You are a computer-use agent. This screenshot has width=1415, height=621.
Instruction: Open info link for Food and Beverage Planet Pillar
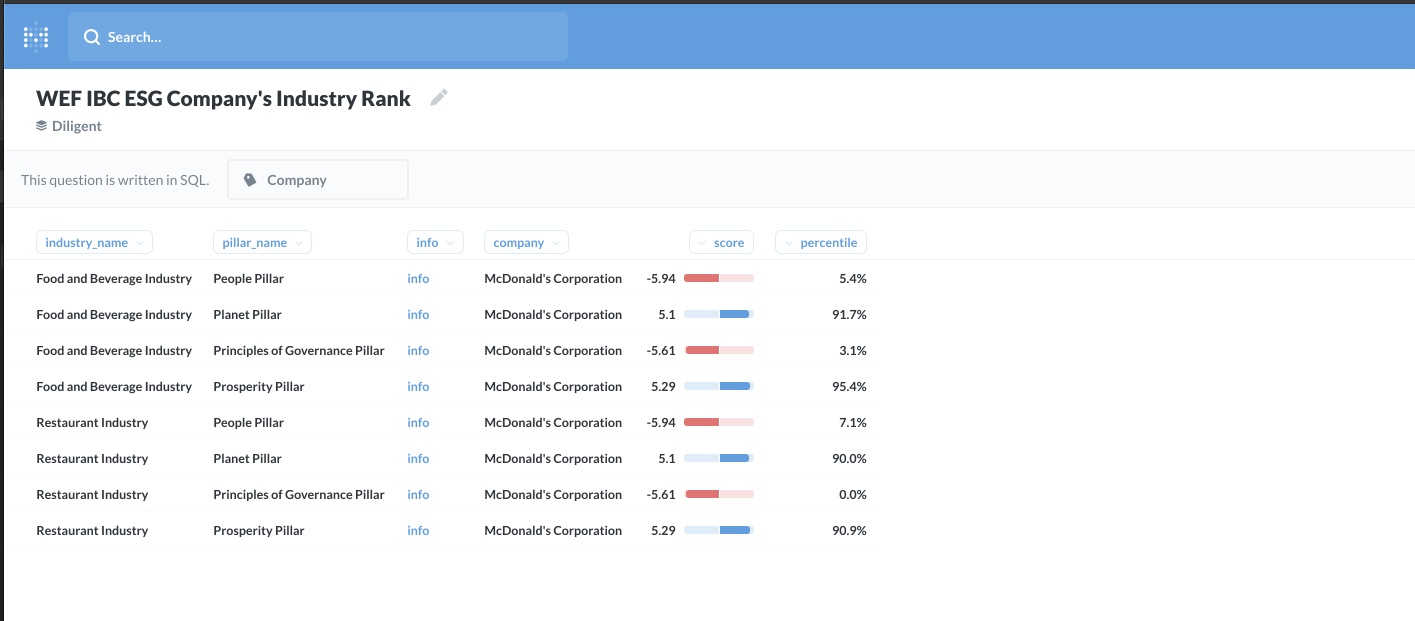pos(418,315)
